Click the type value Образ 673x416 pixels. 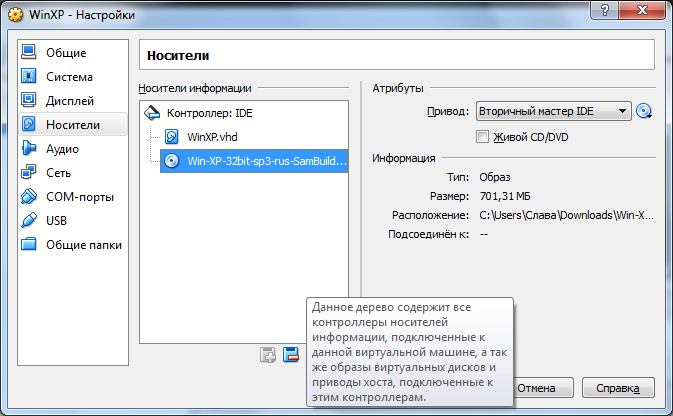click(x=495, y=177)
